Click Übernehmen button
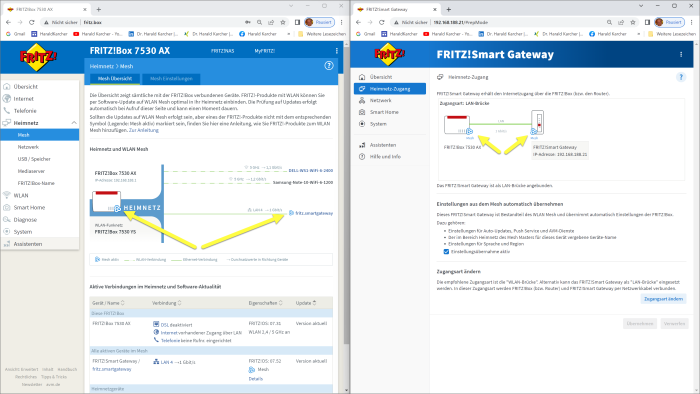The height and width of the screenshot is (394, 700). click(x=640, y=323)
